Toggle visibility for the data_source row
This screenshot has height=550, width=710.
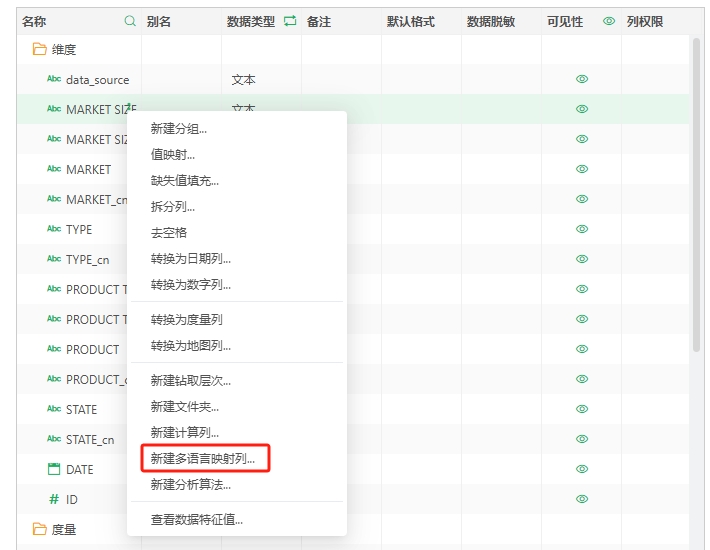[582, 79]
